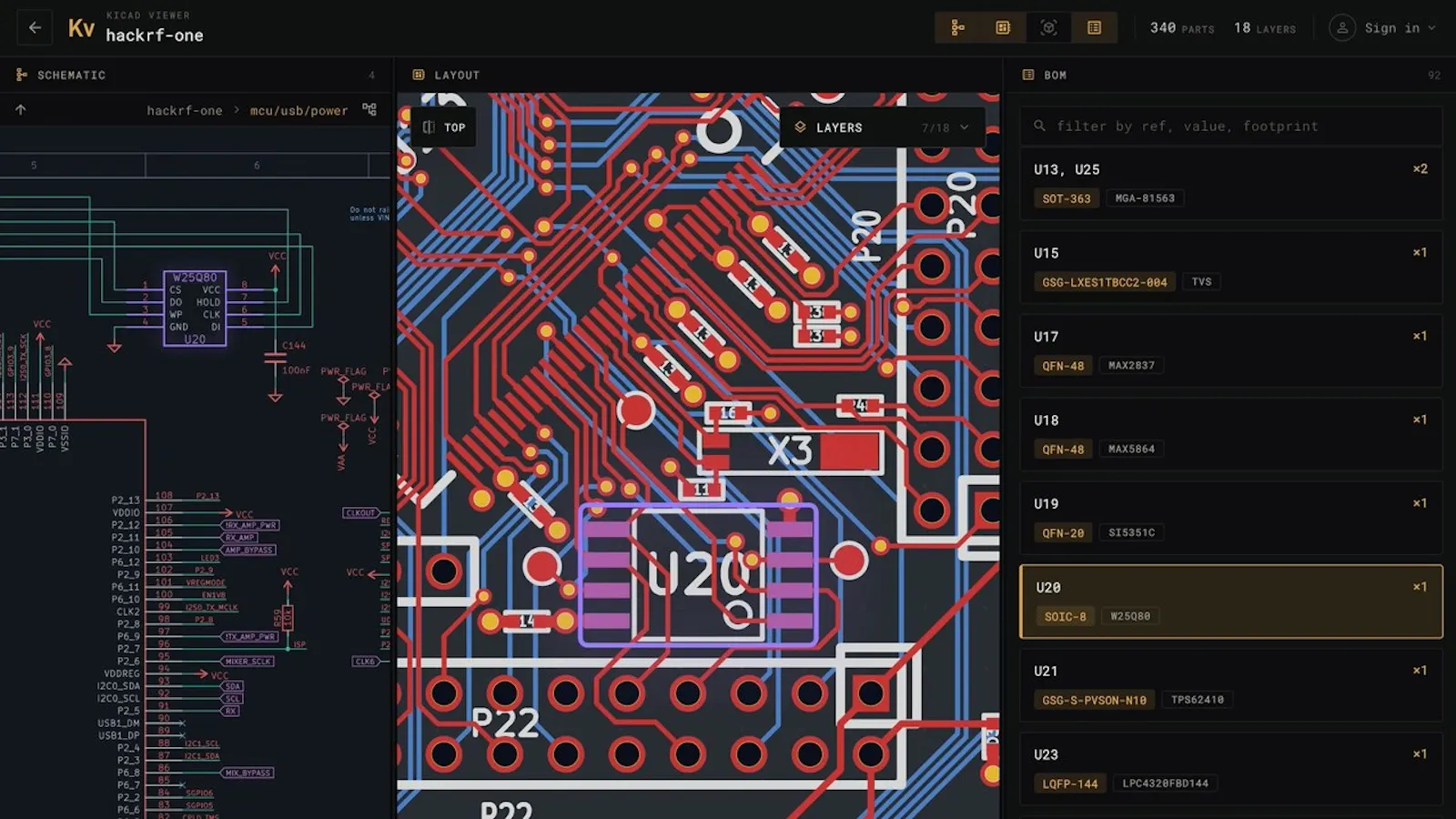
Task: Select the U13, U25 BOM row
Action: click(x=1231, y=183)
